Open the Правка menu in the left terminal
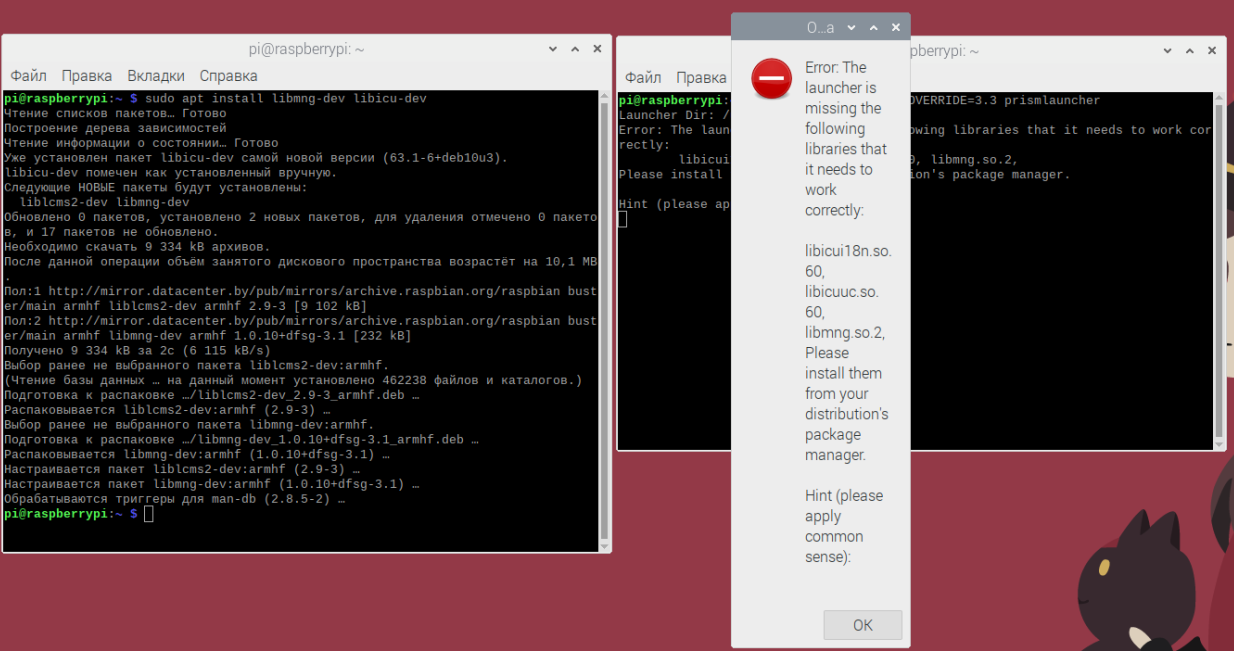This screenshot has width=1234, height=651. tap(86, 76)
